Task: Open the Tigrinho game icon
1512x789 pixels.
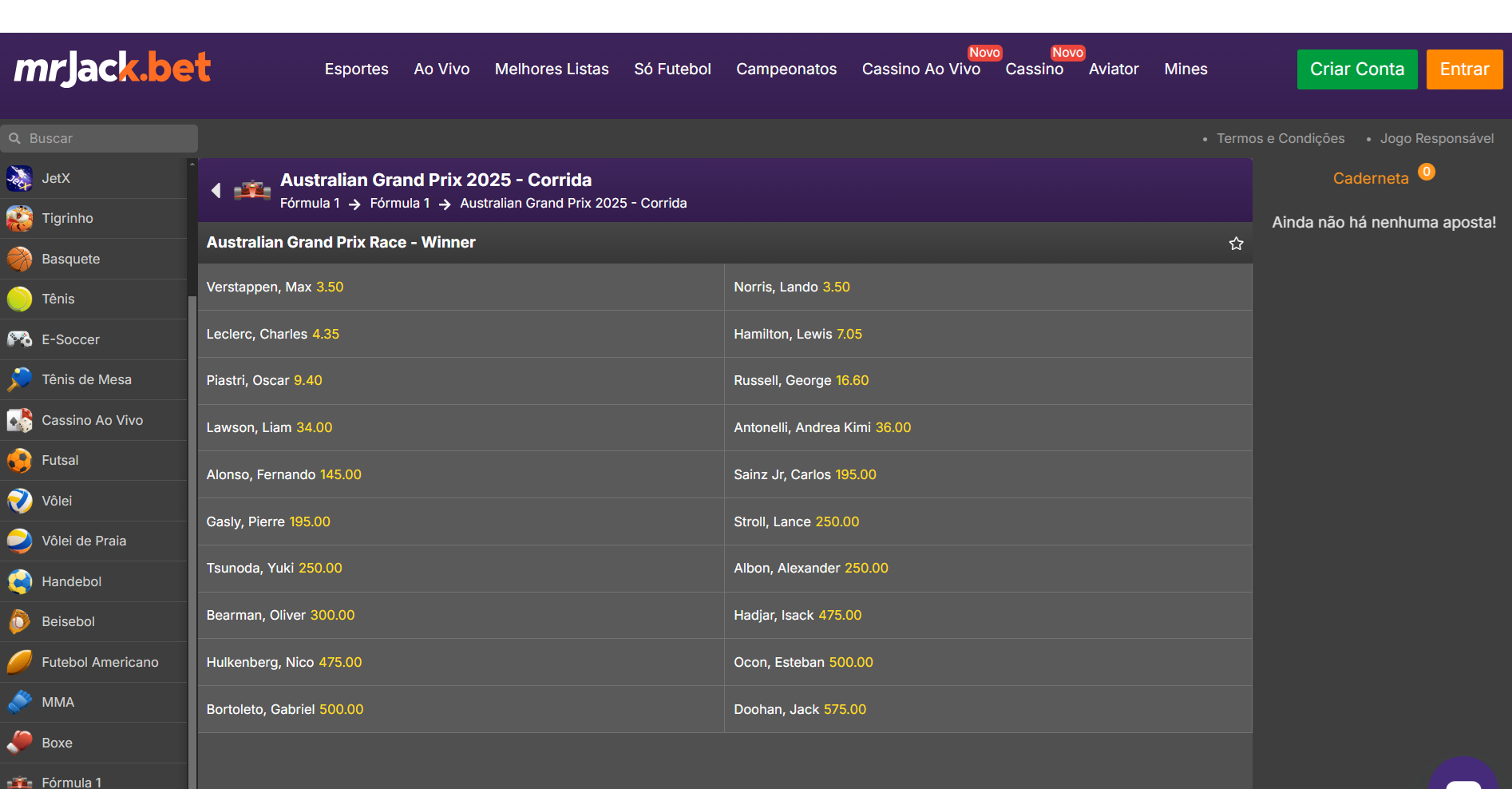Action: coord(19,218)
